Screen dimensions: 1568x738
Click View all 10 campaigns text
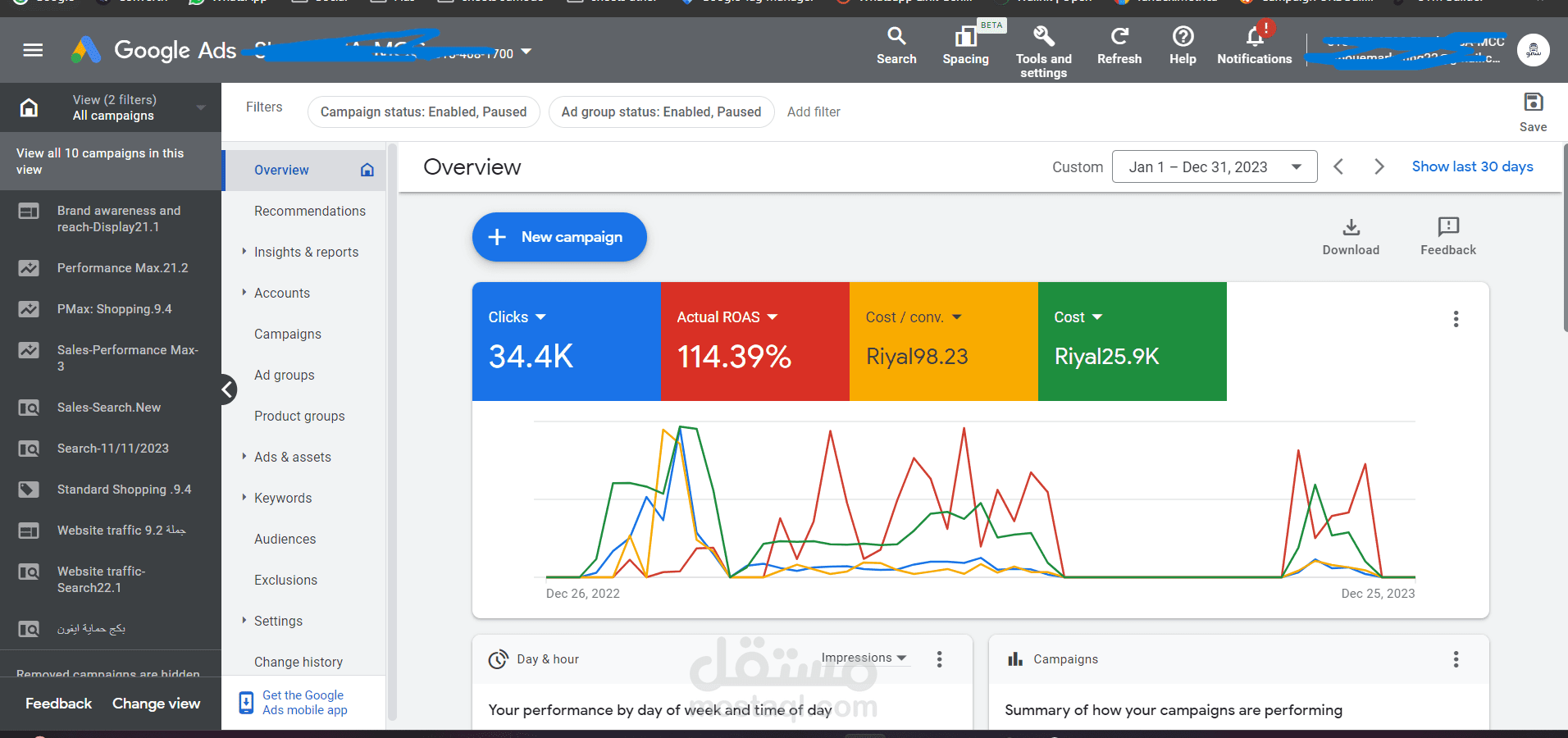[100, 162]
